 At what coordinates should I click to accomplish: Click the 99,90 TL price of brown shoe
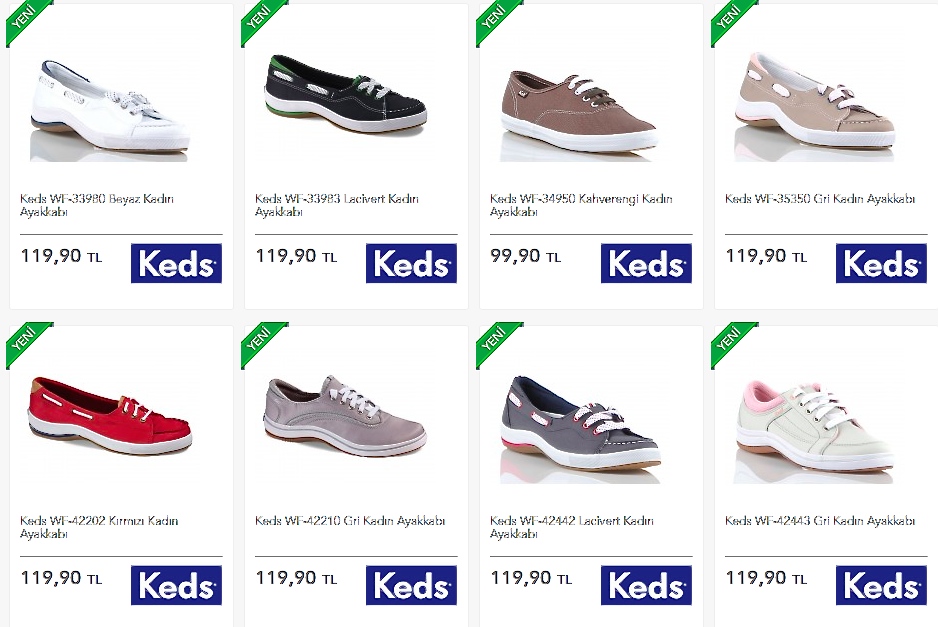[525, 256]
